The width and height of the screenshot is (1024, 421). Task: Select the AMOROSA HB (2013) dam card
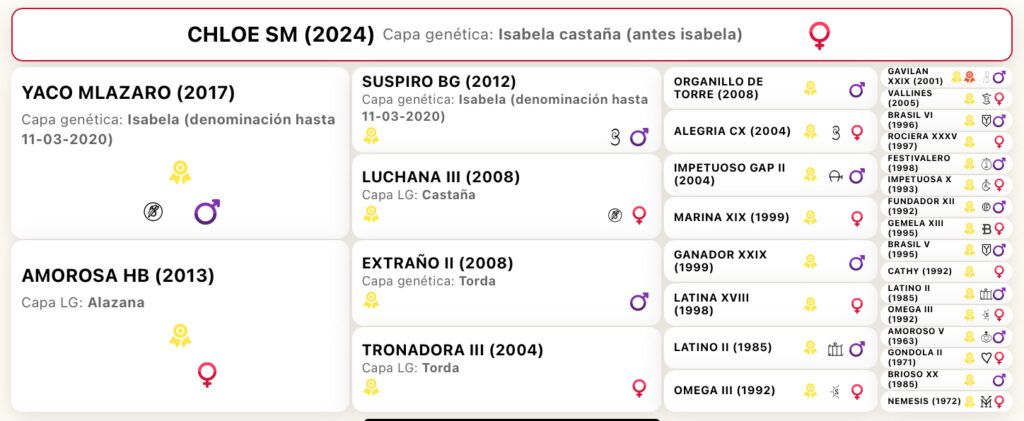[180, 326]
